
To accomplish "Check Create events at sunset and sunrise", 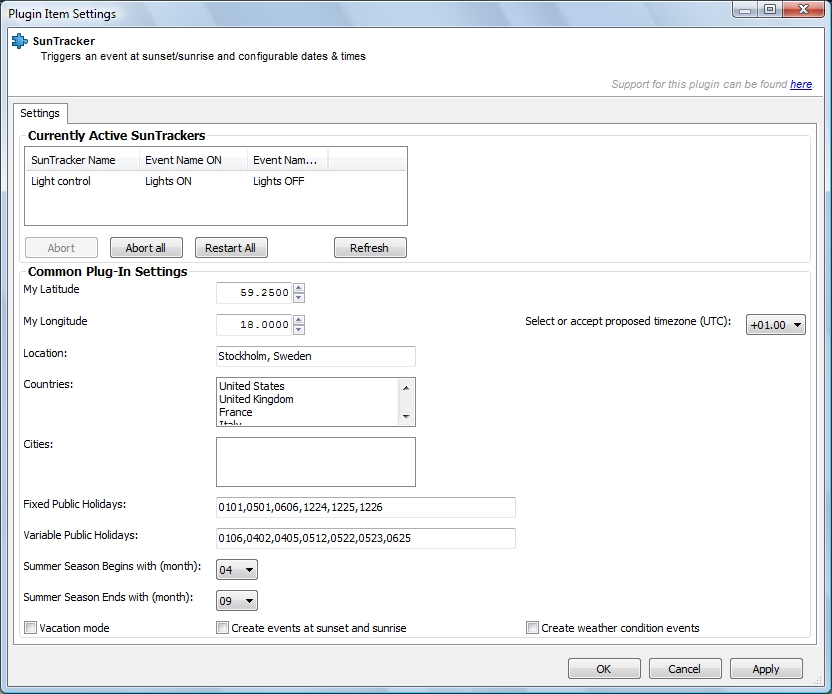I will (222, 628).
